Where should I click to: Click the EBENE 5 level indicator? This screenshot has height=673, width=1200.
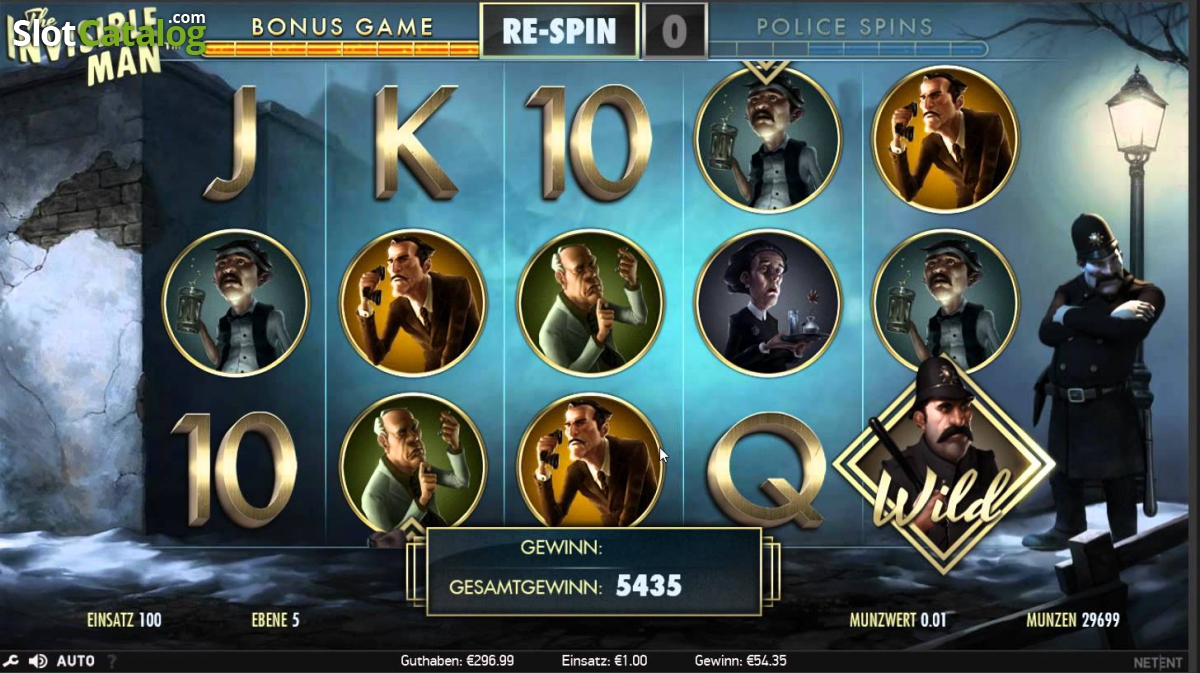[x=275, y=620]
